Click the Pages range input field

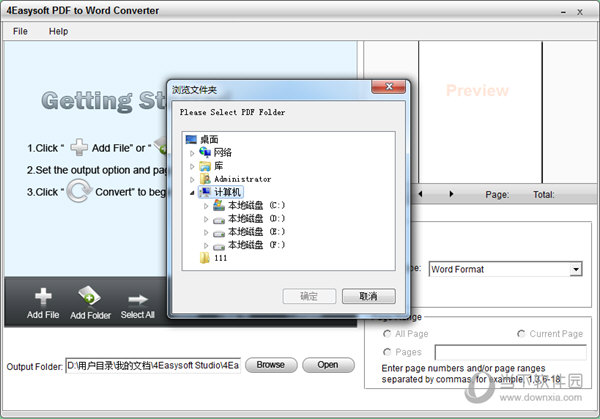click(510, 352)
